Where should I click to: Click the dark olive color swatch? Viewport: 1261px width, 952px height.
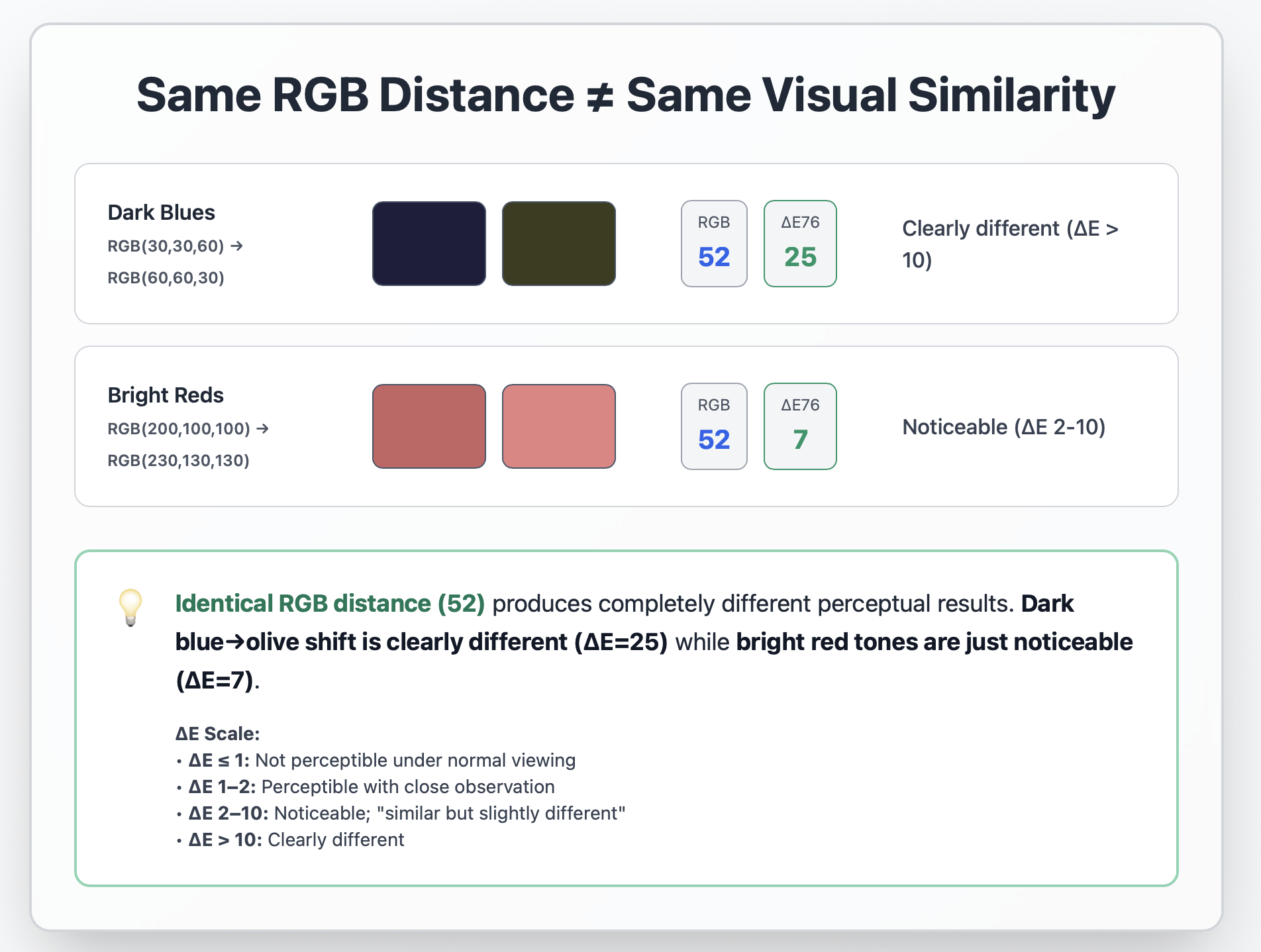tap(559, 244)
